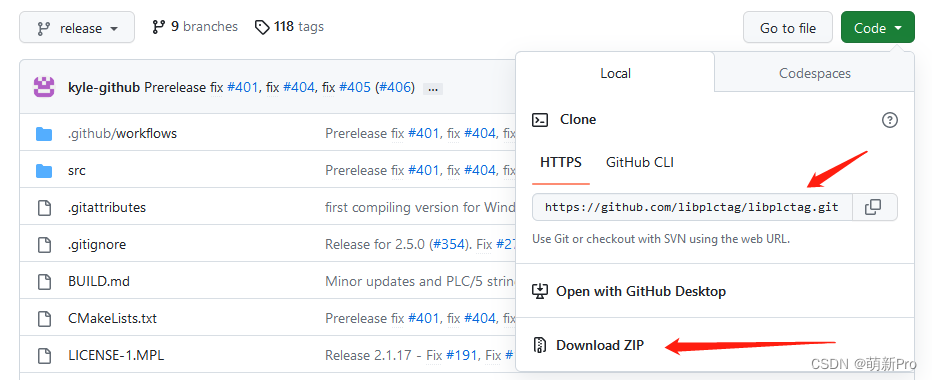The height and width of the screenshot is (380, 932).
Task: Open the .gitignore file
Action: [97, 244]
